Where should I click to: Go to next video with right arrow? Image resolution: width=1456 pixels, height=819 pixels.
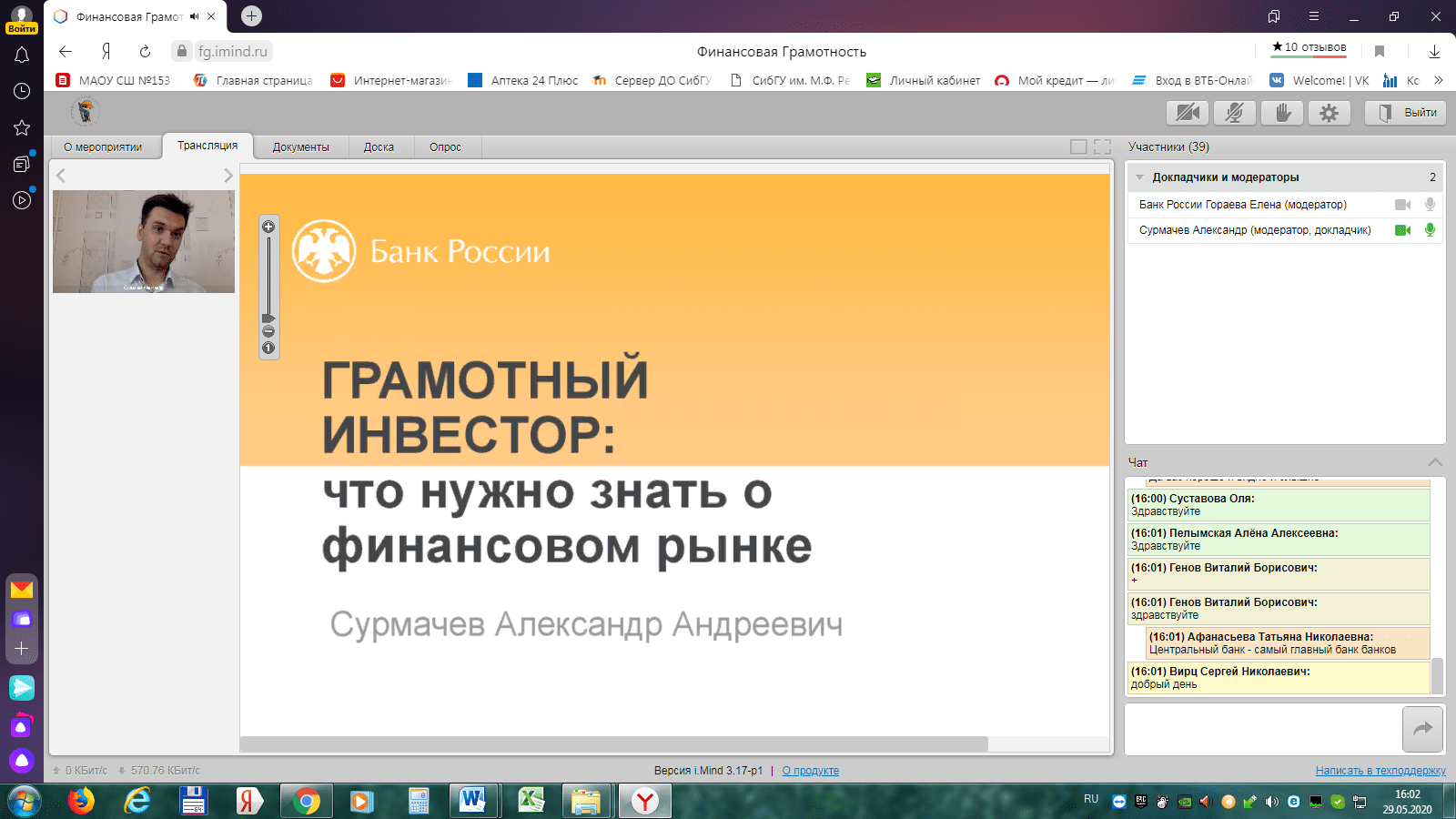228,176
